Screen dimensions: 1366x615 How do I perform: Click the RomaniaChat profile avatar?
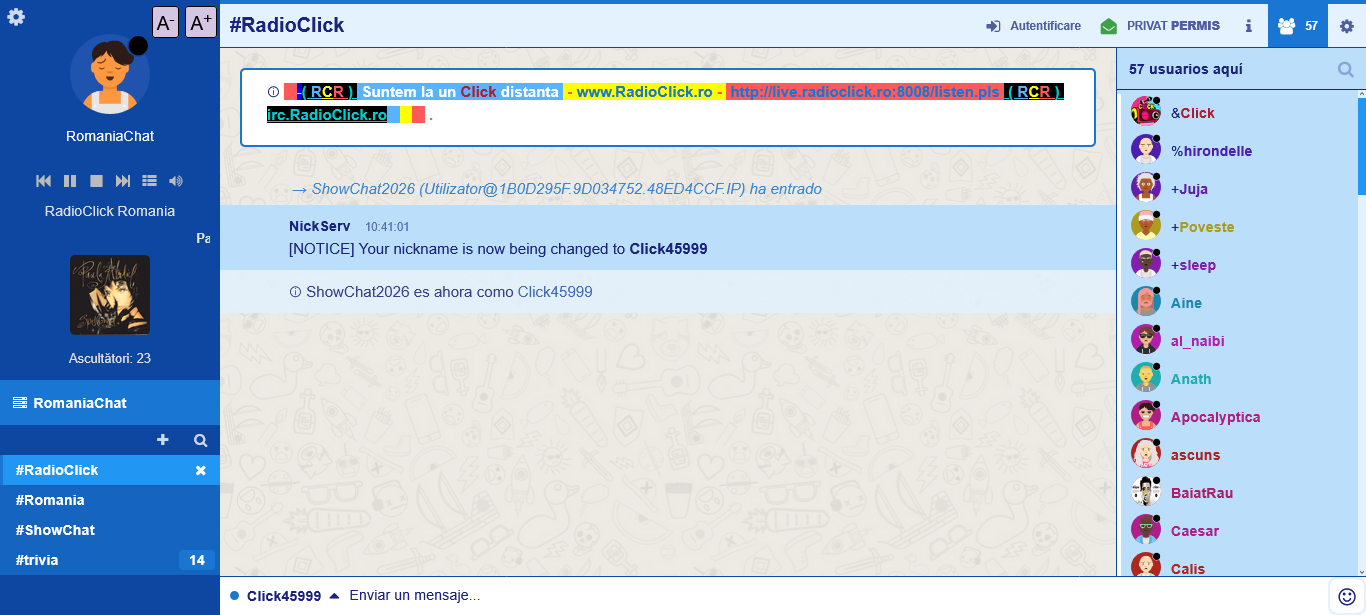(110, 75)
